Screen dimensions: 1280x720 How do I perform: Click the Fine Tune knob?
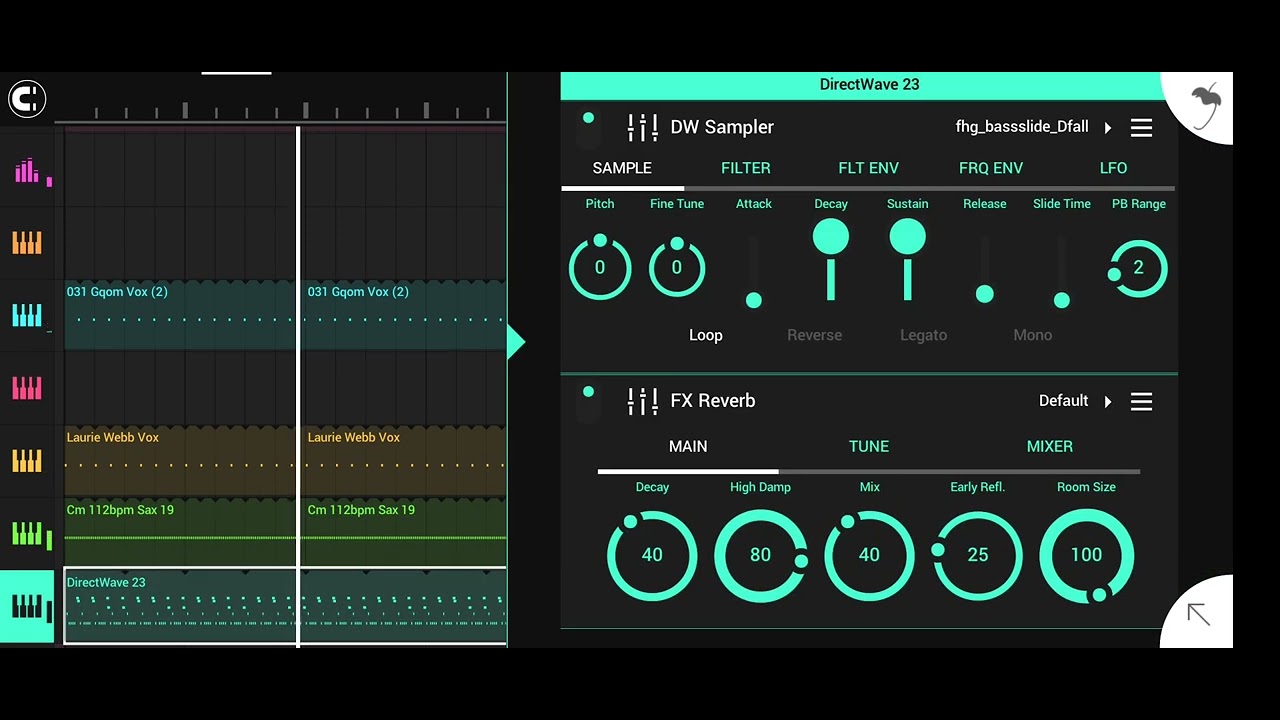pos(677,266)
